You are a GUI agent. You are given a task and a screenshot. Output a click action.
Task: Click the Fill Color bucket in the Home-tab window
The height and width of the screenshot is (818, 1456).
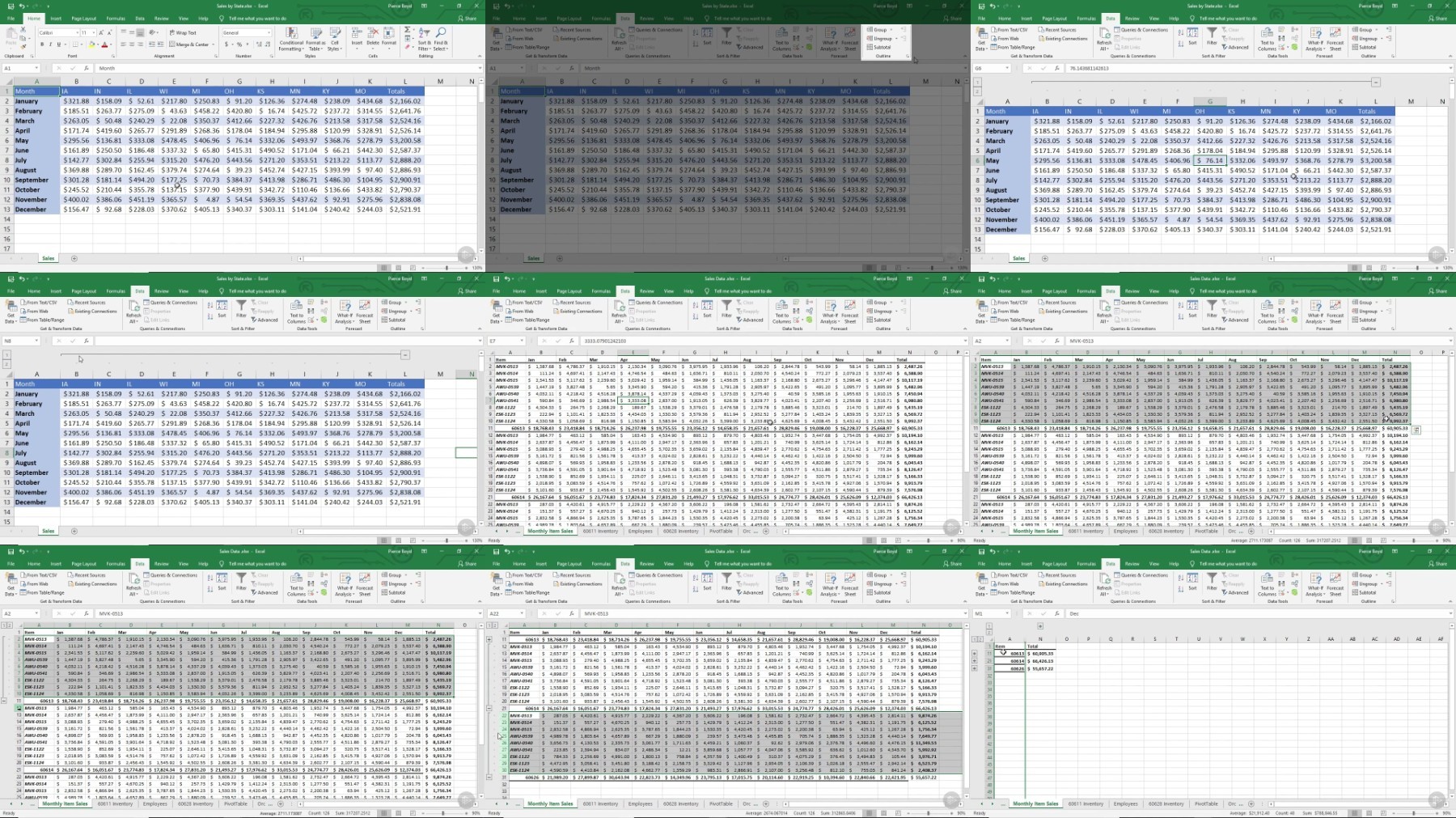point(91,45)
